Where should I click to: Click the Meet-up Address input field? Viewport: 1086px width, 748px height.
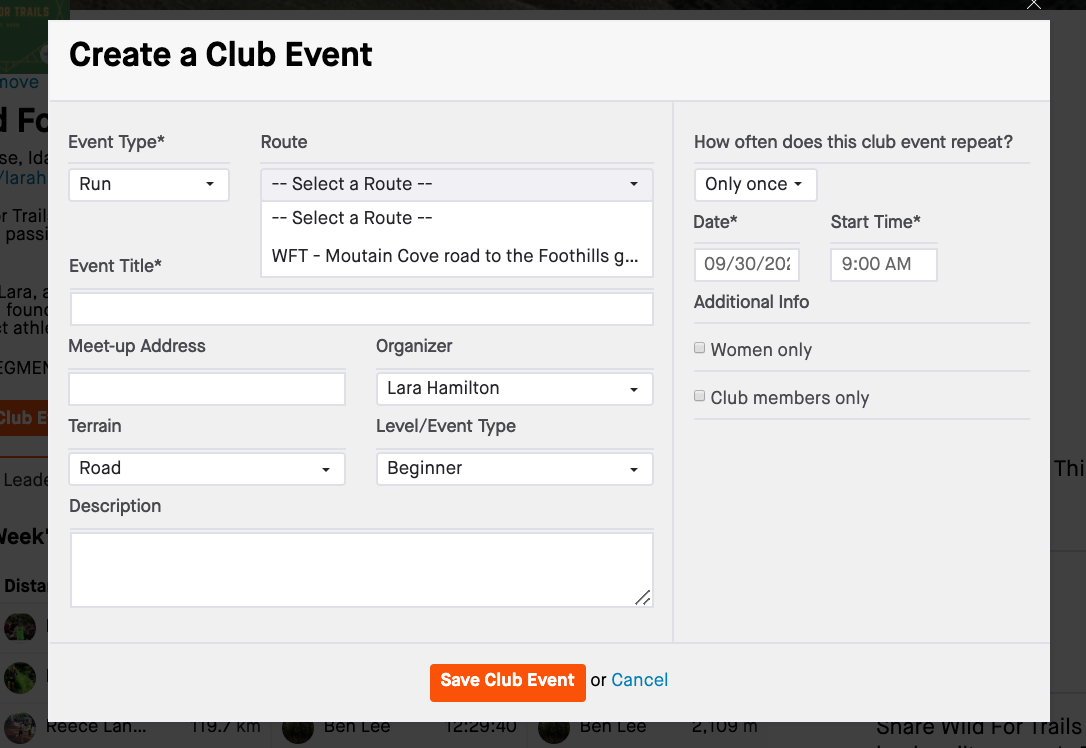pos(206,387)
